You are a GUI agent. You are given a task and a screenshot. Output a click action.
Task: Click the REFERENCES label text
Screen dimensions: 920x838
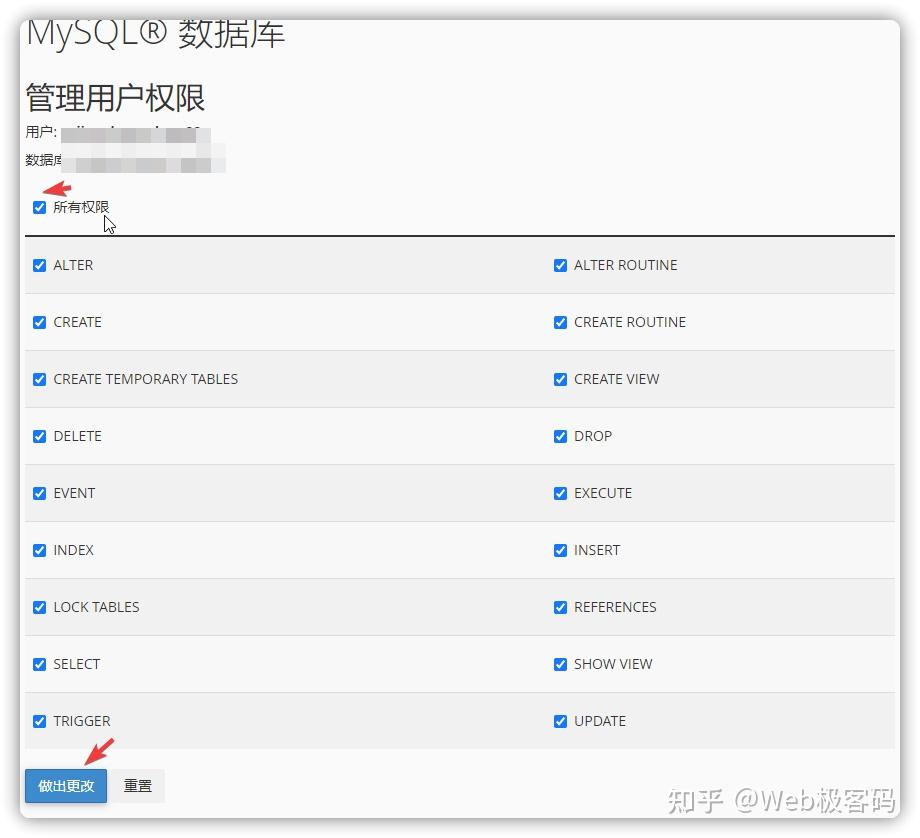[x=615, y=607]
